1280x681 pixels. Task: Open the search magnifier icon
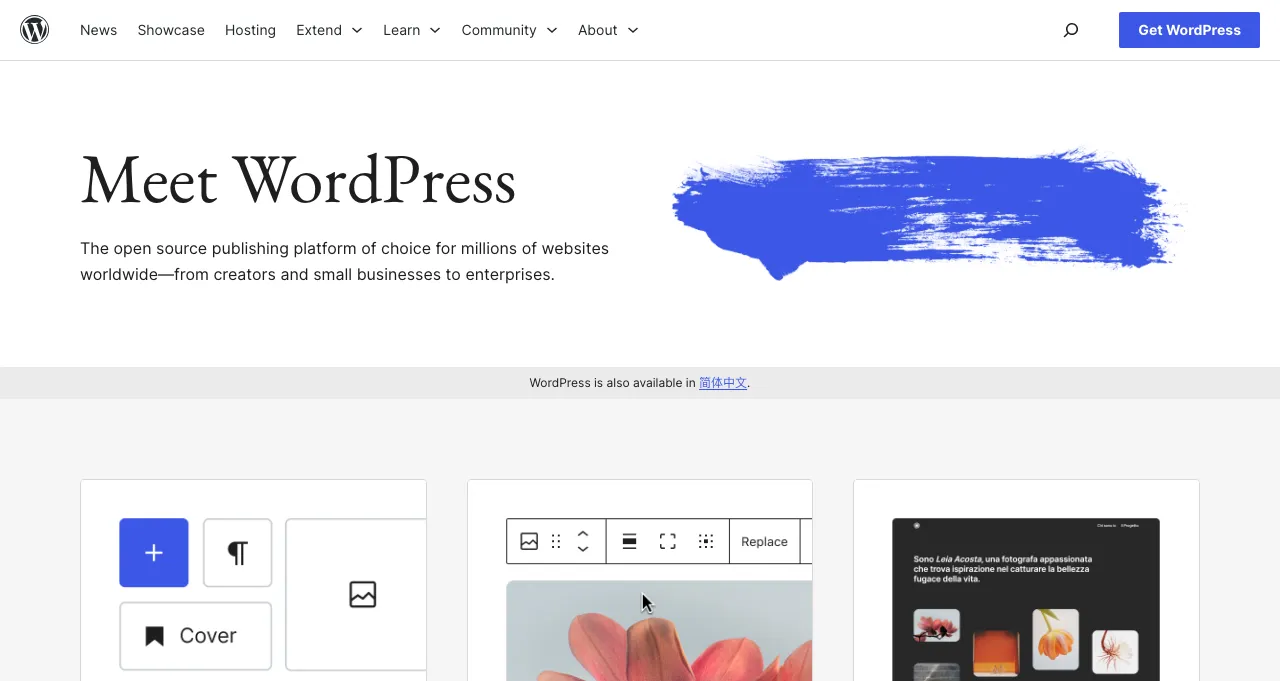tap(1071, 30)
